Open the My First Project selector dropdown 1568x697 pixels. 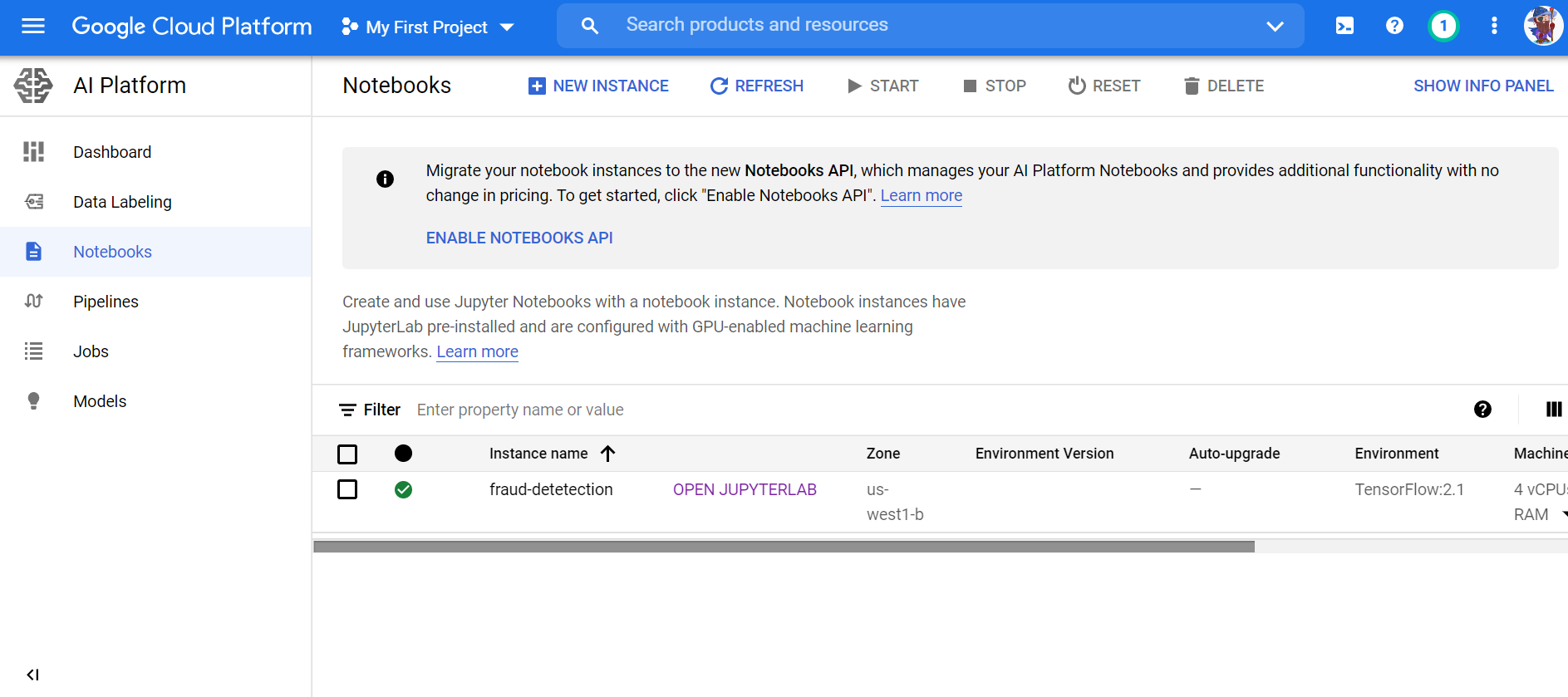[428, 27]
